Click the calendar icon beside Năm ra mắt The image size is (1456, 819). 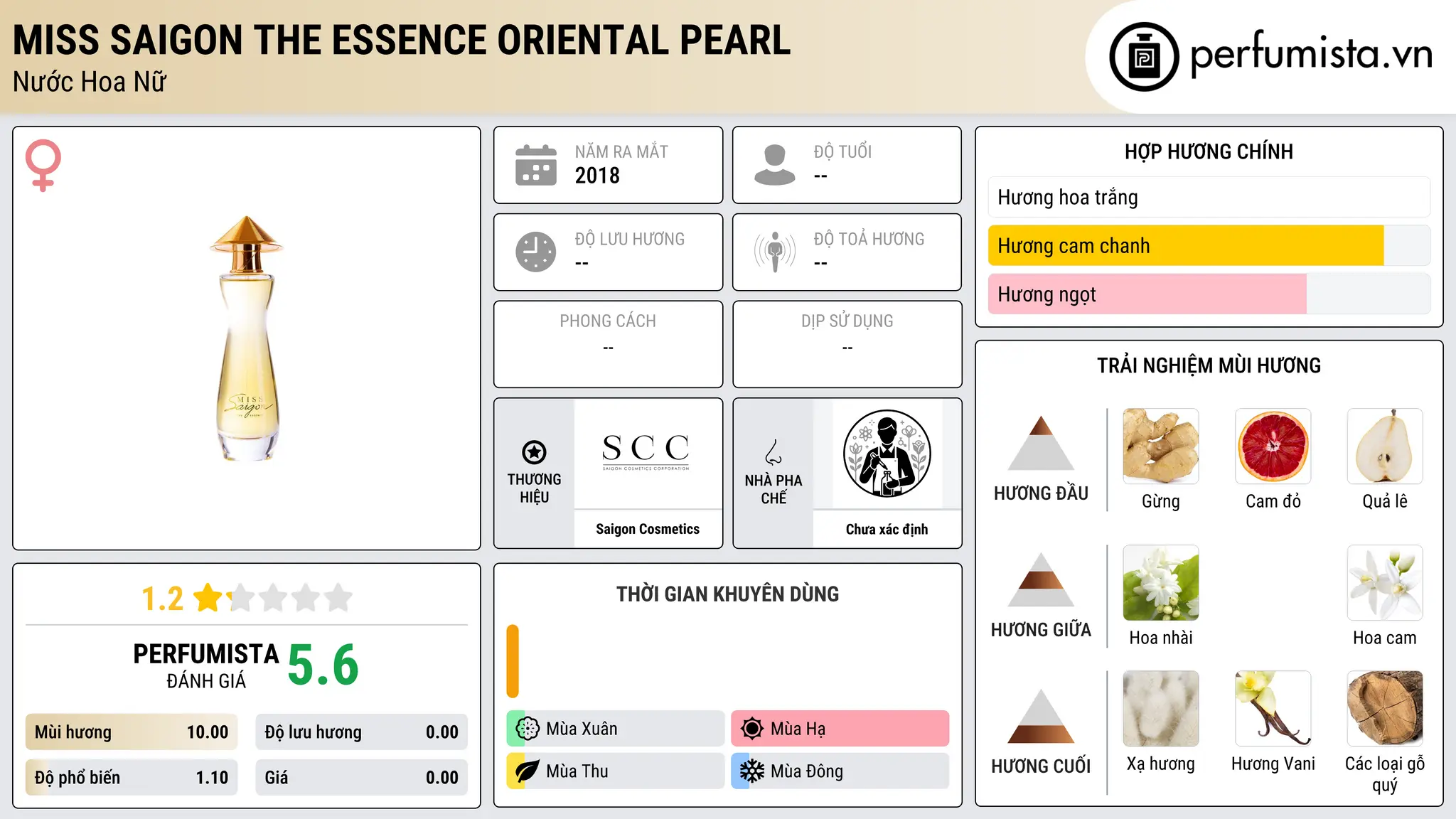tap(536, 165)
